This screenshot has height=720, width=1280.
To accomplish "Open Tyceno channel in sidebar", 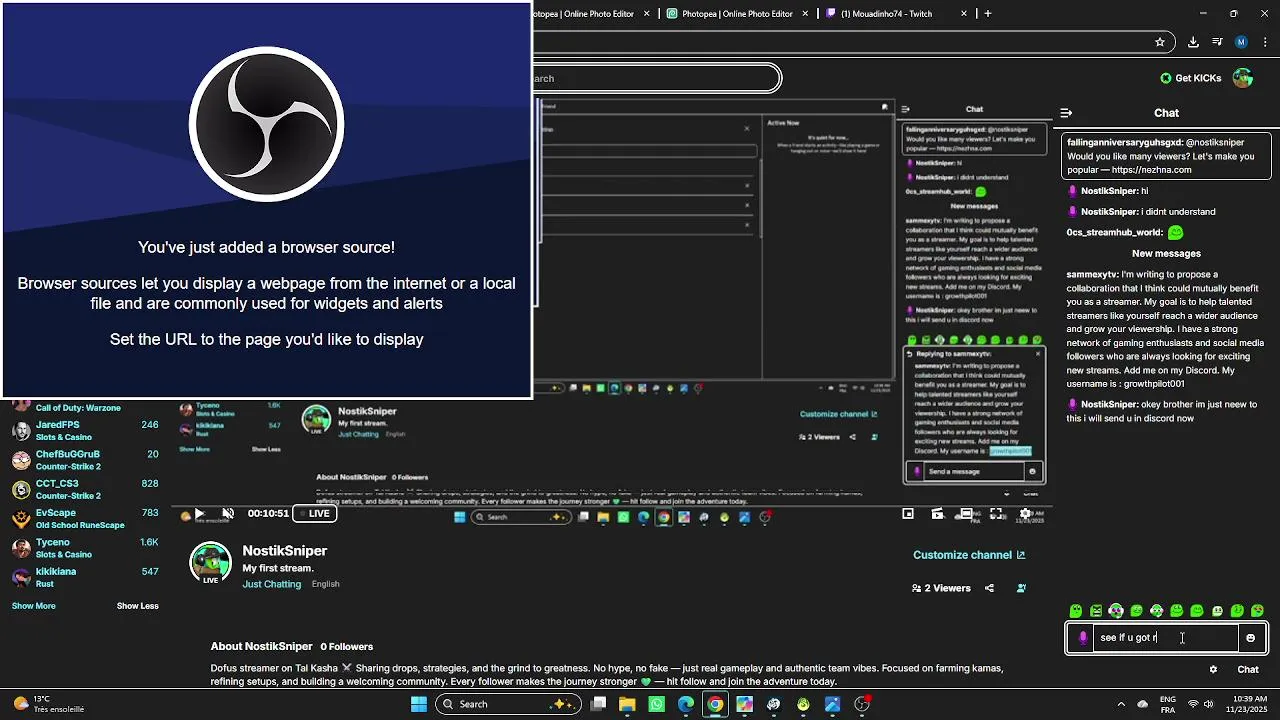I will (x=85, y=548).
